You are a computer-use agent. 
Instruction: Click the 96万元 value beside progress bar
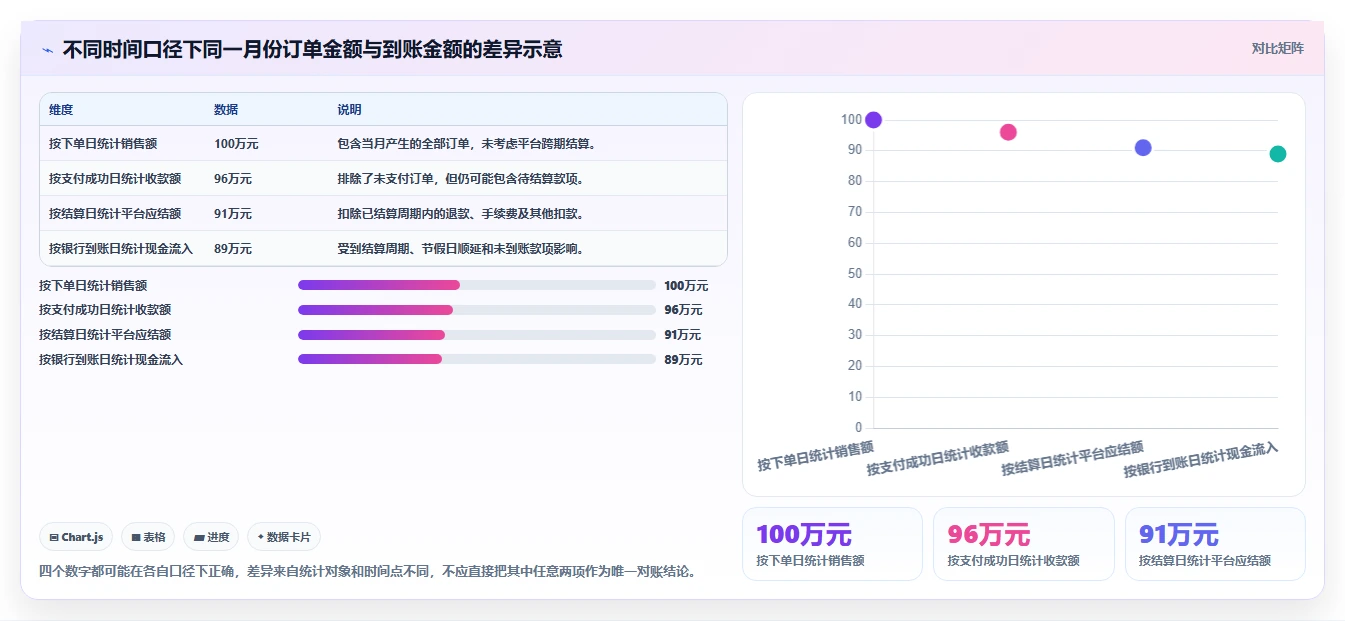(683, 310)
